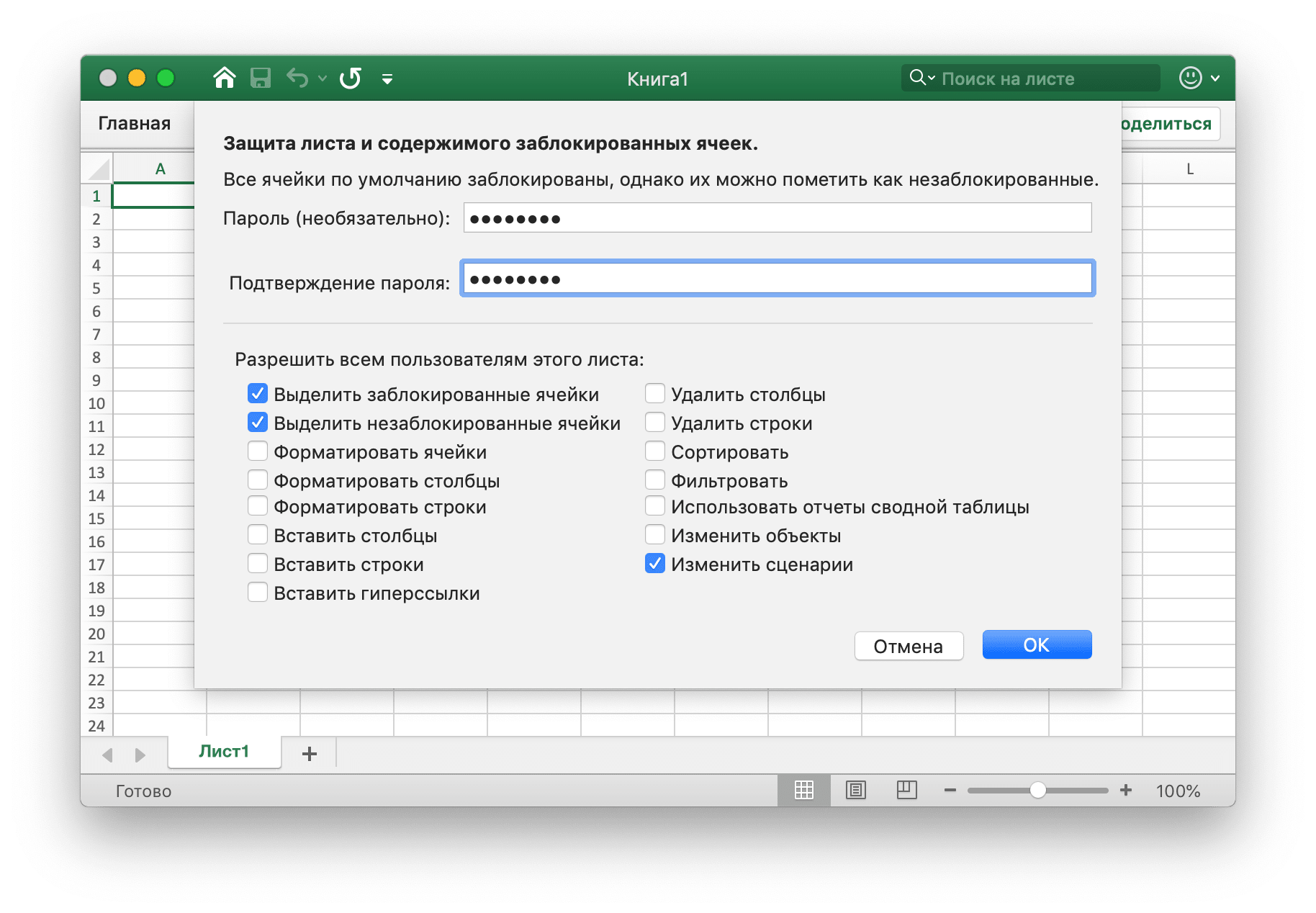
Task: Select column L header
Action: (x=1189, y=169)
